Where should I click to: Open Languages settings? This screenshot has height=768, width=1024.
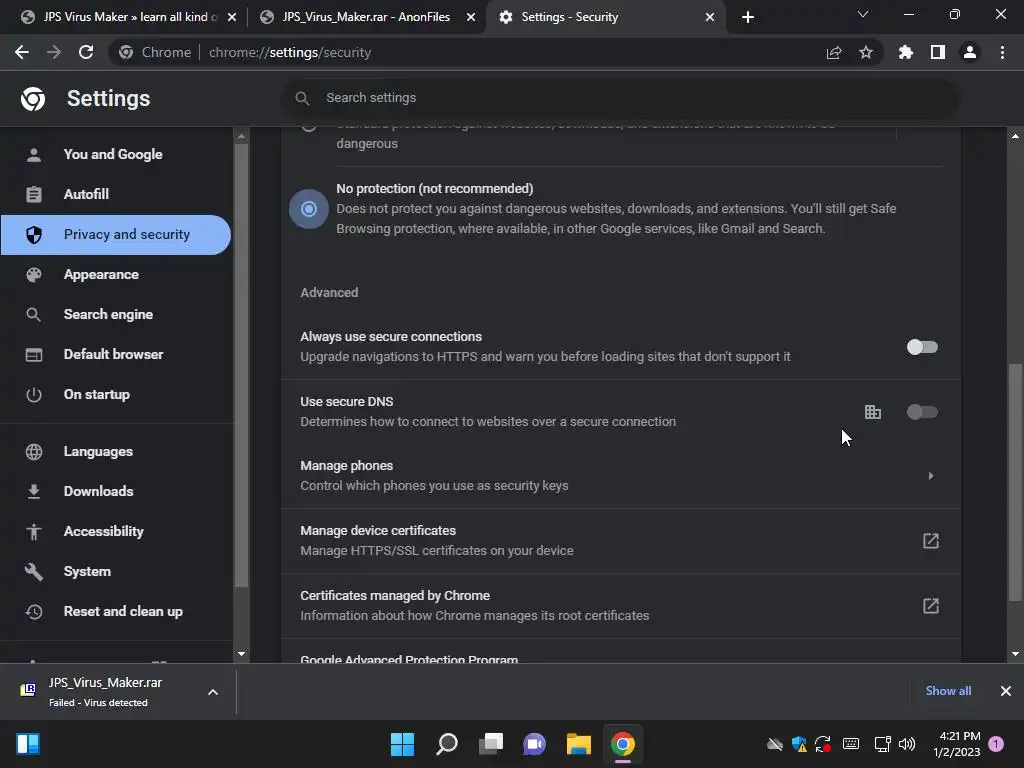point(116,451)
